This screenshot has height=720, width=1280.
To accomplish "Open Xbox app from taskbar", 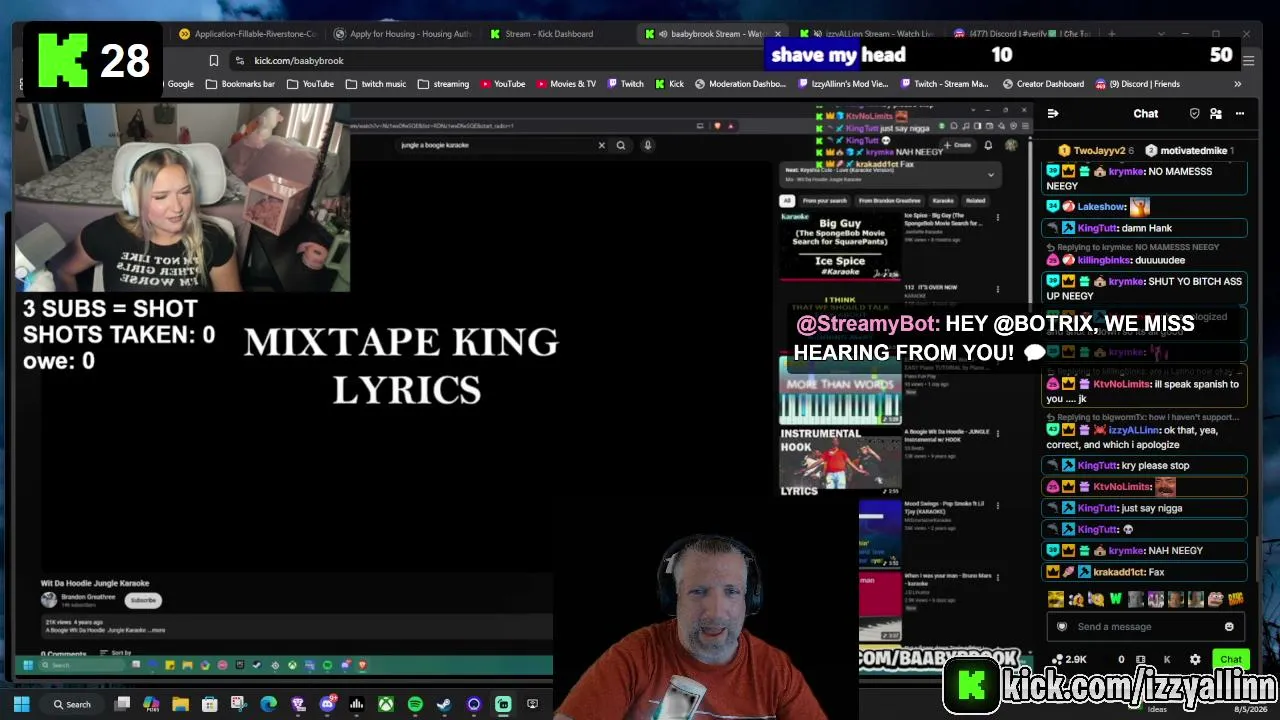I will [x=385, y=704].
